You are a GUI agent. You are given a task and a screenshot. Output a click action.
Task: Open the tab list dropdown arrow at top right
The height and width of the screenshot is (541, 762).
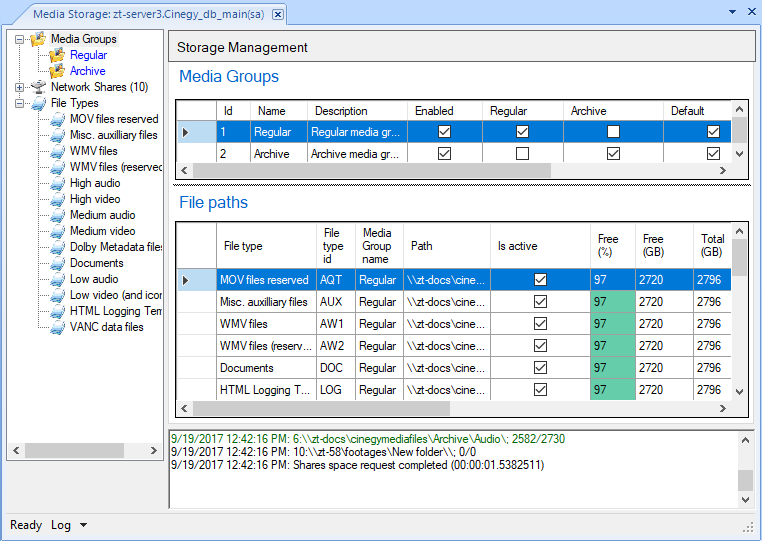(x=732, y=12)
